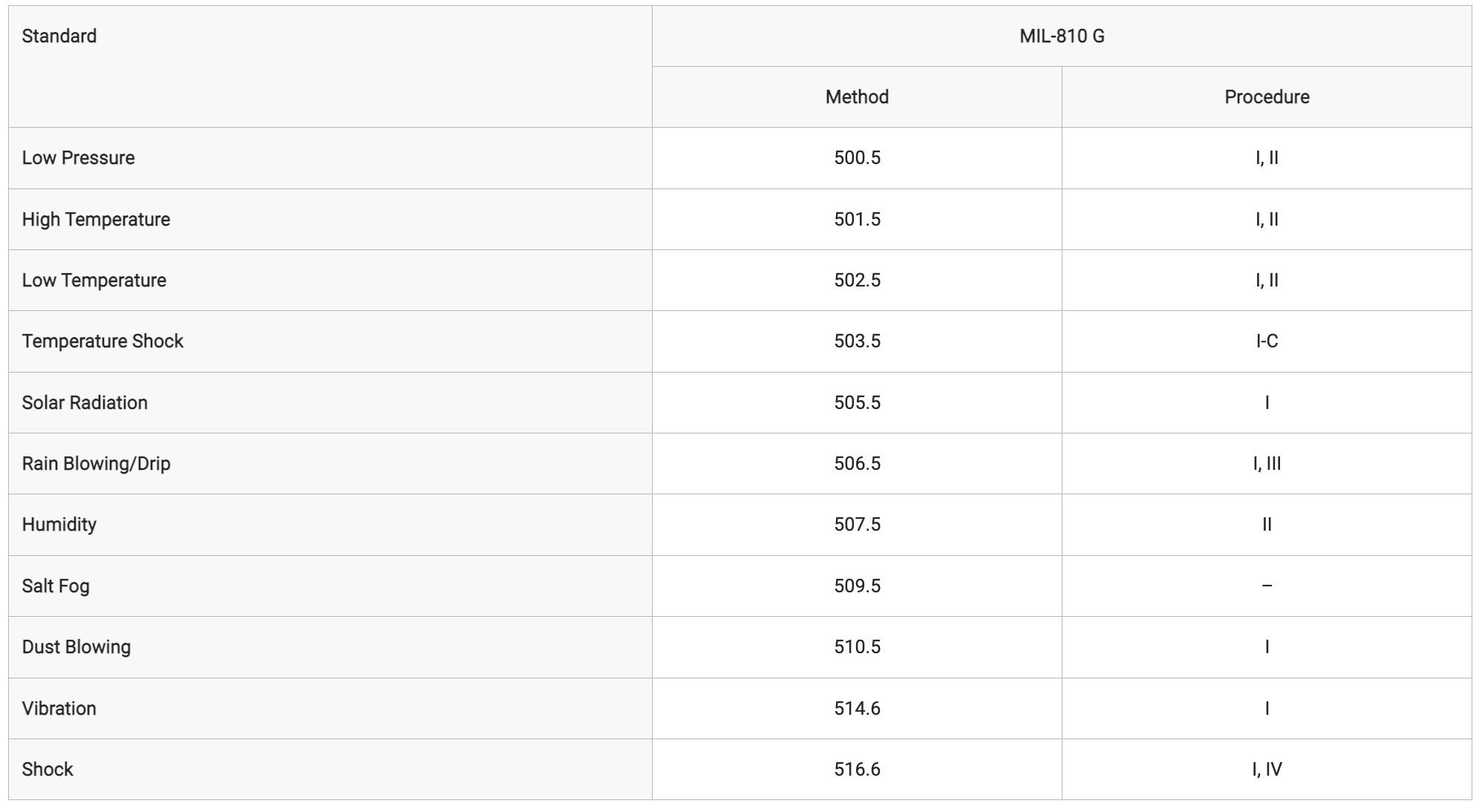Select procedure value I-C
1482x812 pixels.
[1267, 341]
